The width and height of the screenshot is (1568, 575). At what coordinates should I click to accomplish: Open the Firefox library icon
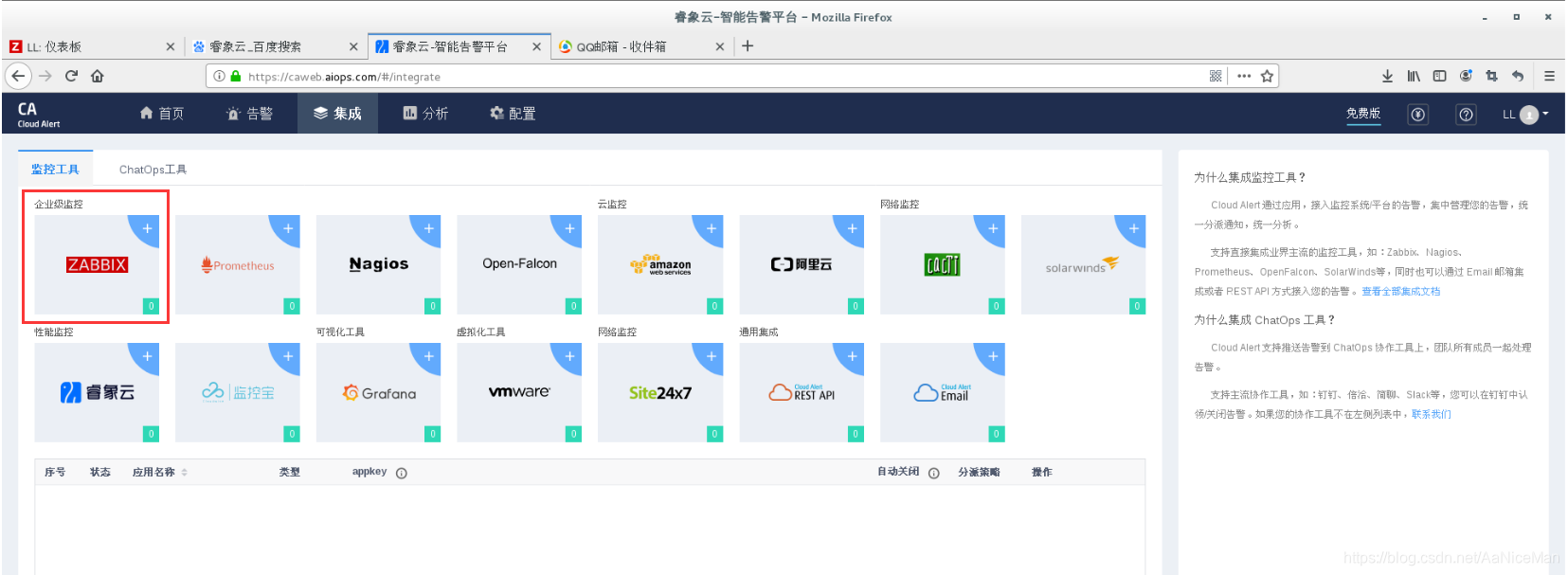coord(1414,76)
